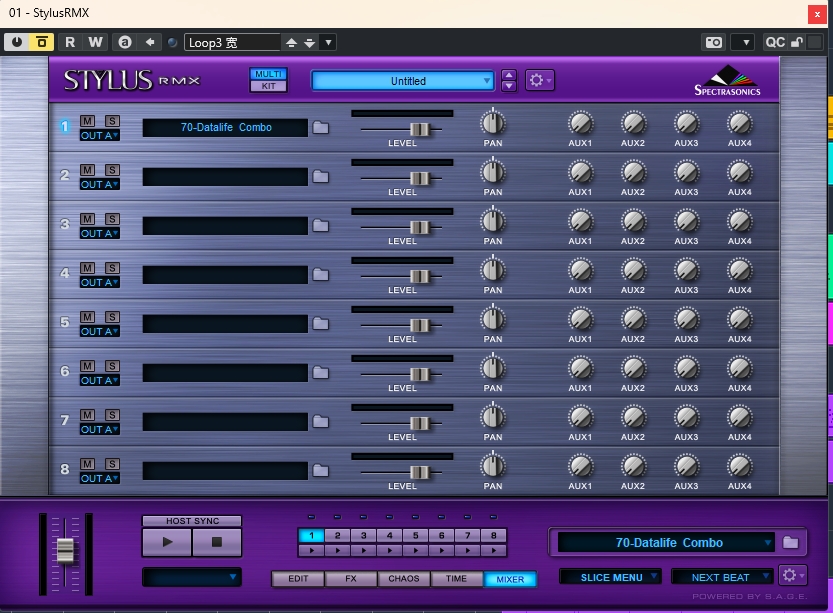Open the host preset management dropdown
Image resolution: width=833 pixels, height=613 pixels.
point(328,42)
